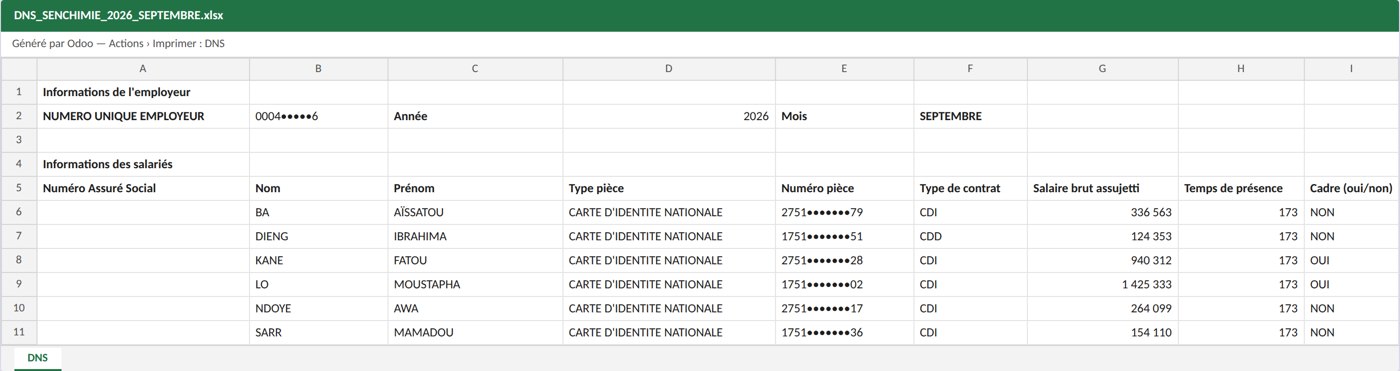This screenshot has height=371, width=1400.
Task: Click the 'Mois' label cell
Action: [x=844, y=116]
